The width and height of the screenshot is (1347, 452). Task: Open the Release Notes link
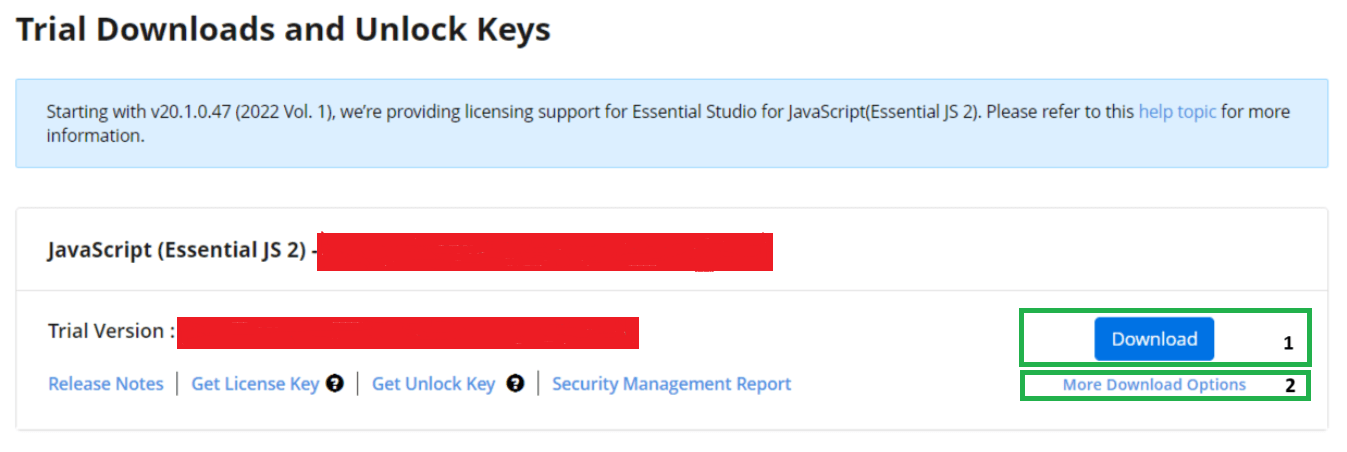tap(106, 384)
